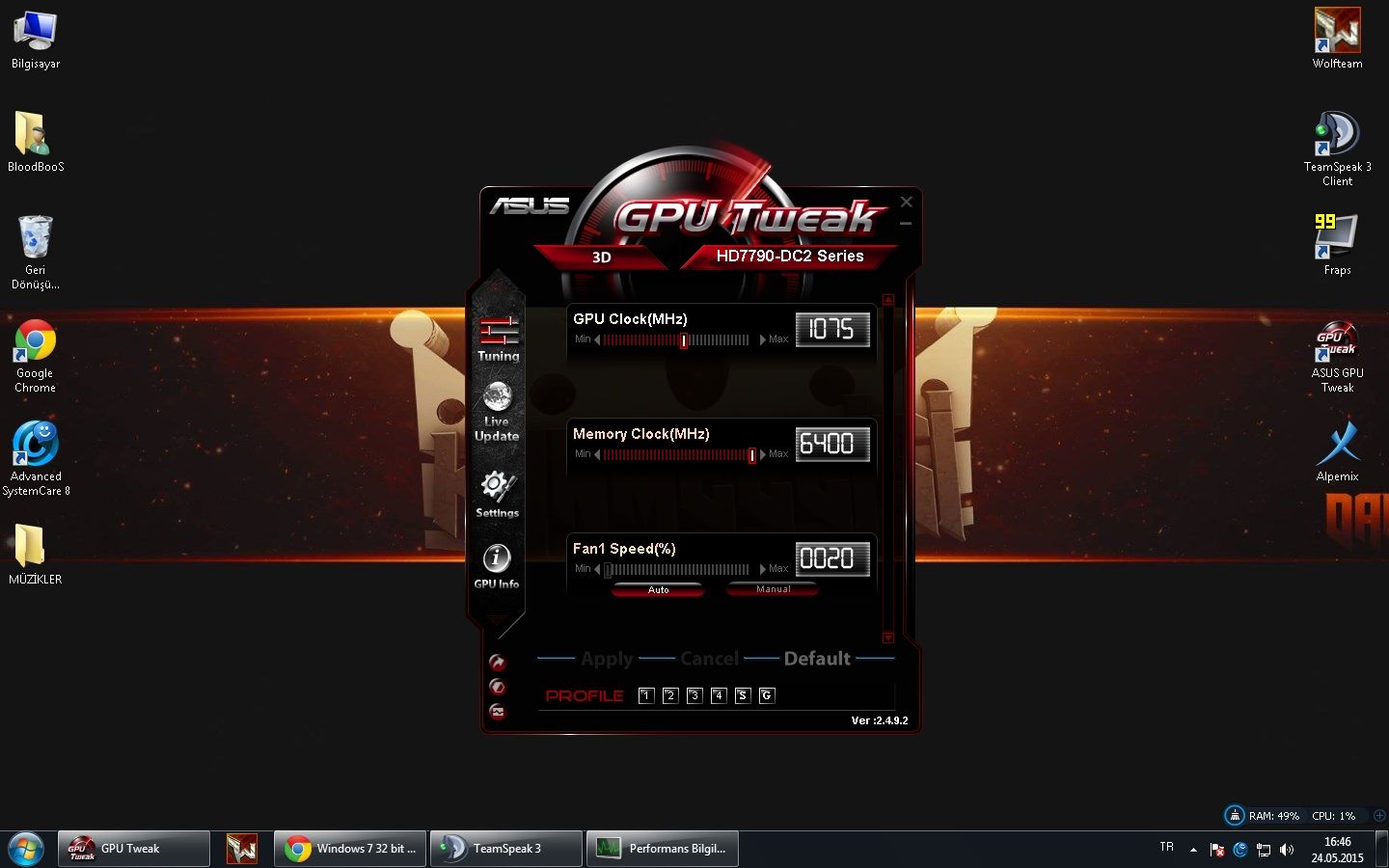This screenshot has width=1389, height=868.
Task: Decrease Memory Clock with the Min arrow
Action: coord(597,454)
